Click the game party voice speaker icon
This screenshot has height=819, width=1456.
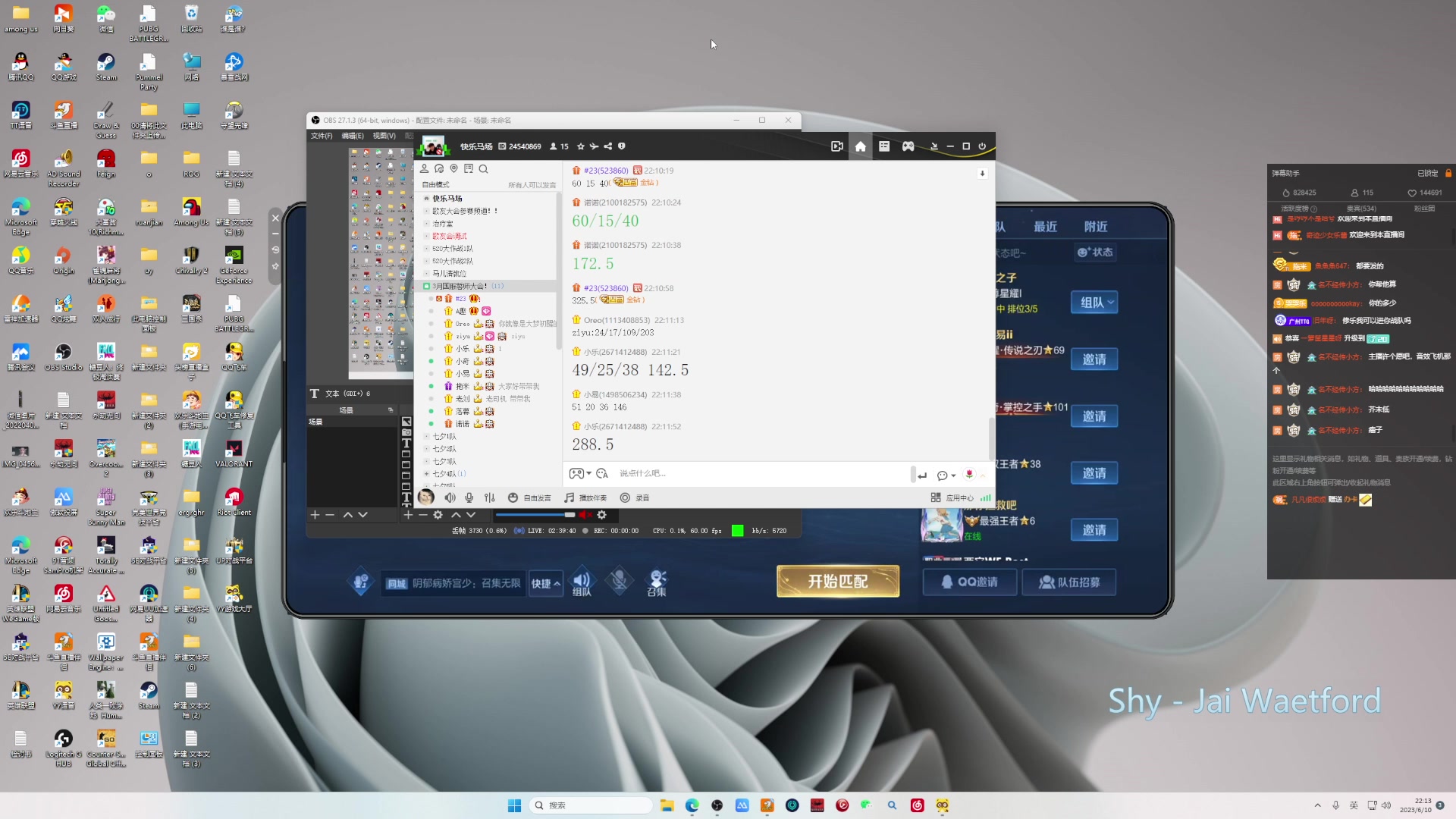(582, 582)
